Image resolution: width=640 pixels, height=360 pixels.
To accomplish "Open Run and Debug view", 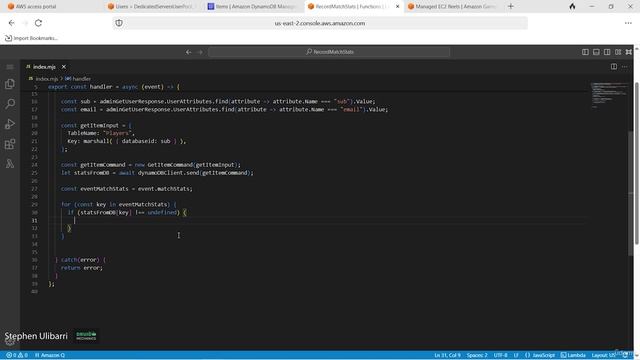I will click(10, 124).
